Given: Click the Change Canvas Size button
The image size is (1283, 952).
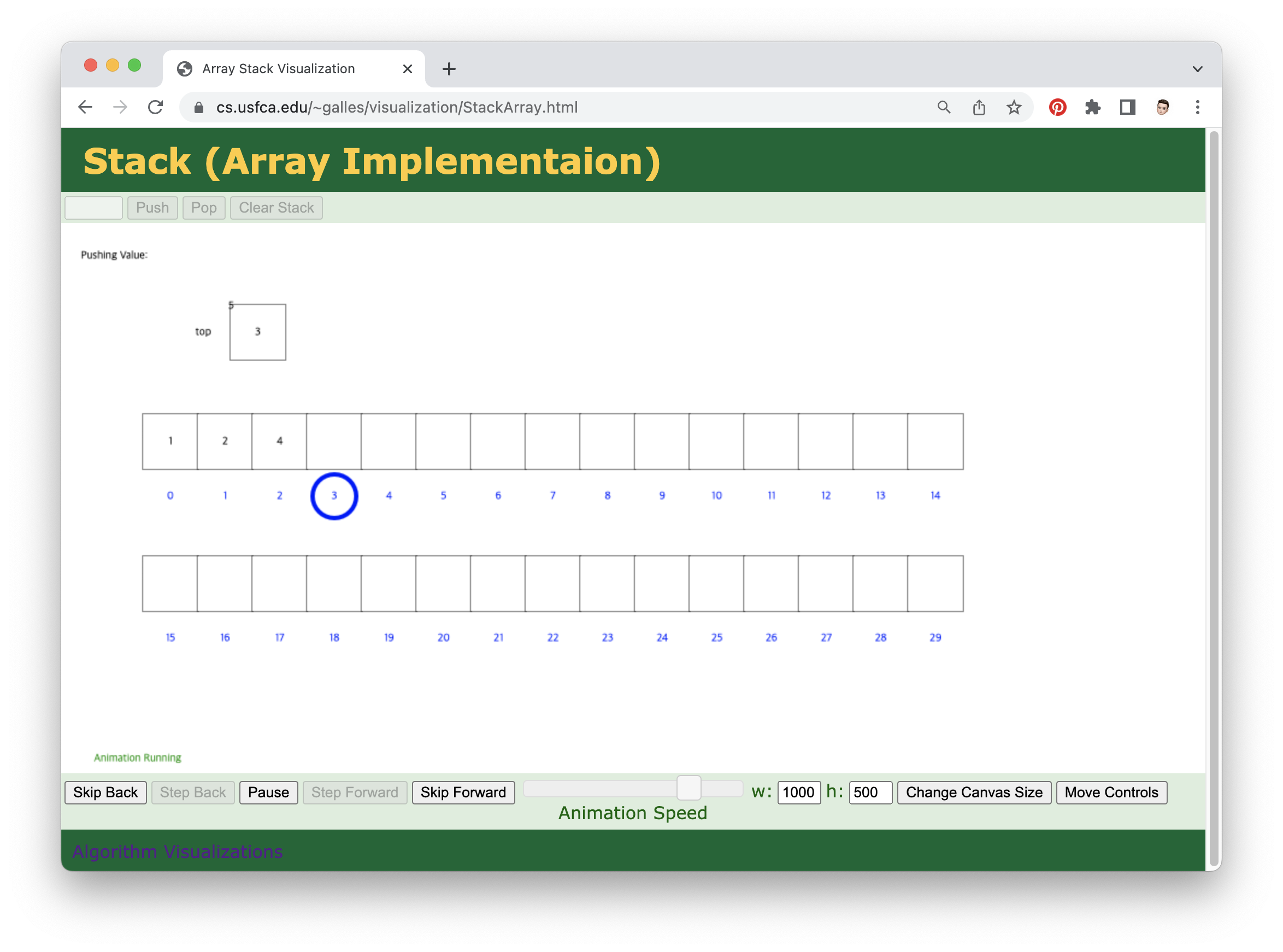Looking at the screenshot, I should (x=974, y=792).
